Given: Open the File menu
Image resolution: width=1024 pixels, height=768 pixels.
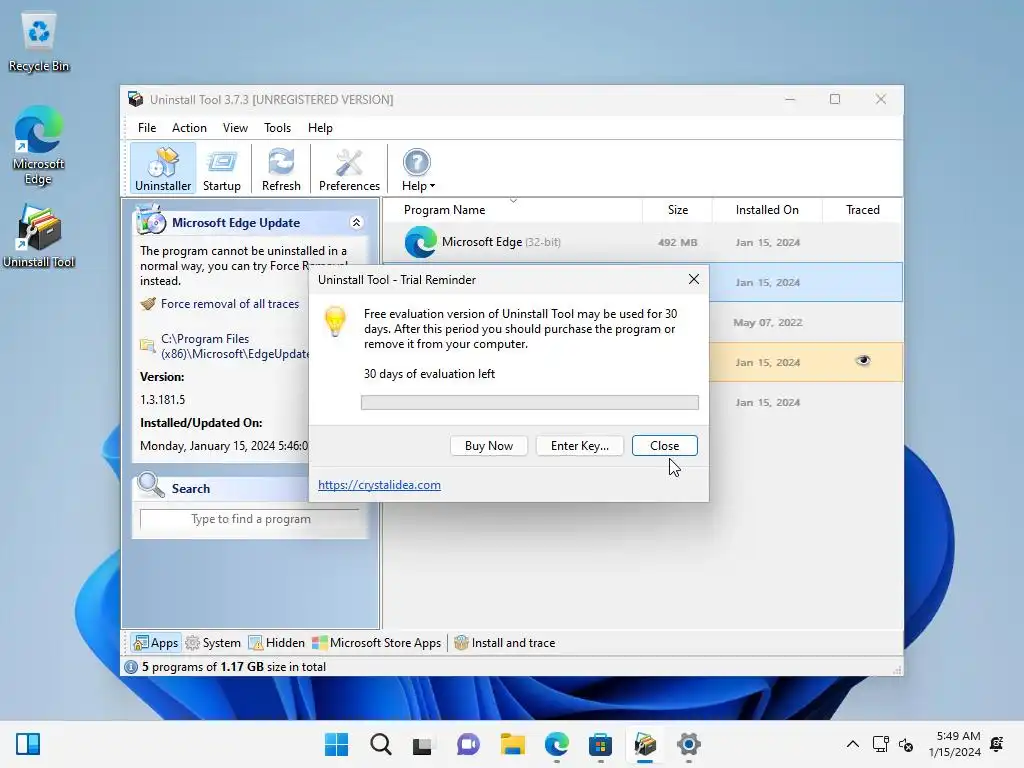Looking at the screenshot, I should click(x=147, y=128).
